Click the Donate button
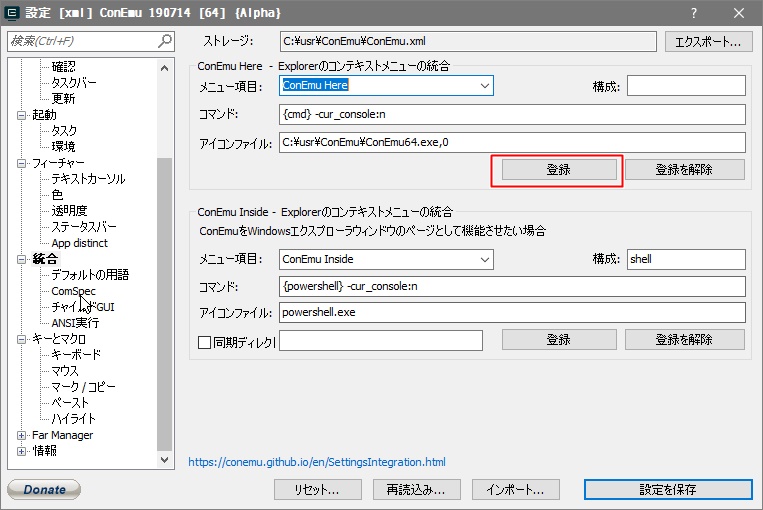Viewport: 763px width, 510px height. point(44,490)
